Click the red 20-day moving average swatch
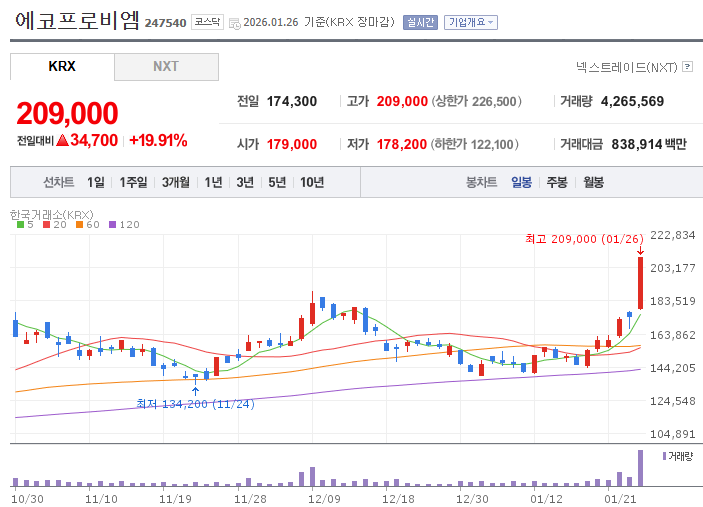 46,225
